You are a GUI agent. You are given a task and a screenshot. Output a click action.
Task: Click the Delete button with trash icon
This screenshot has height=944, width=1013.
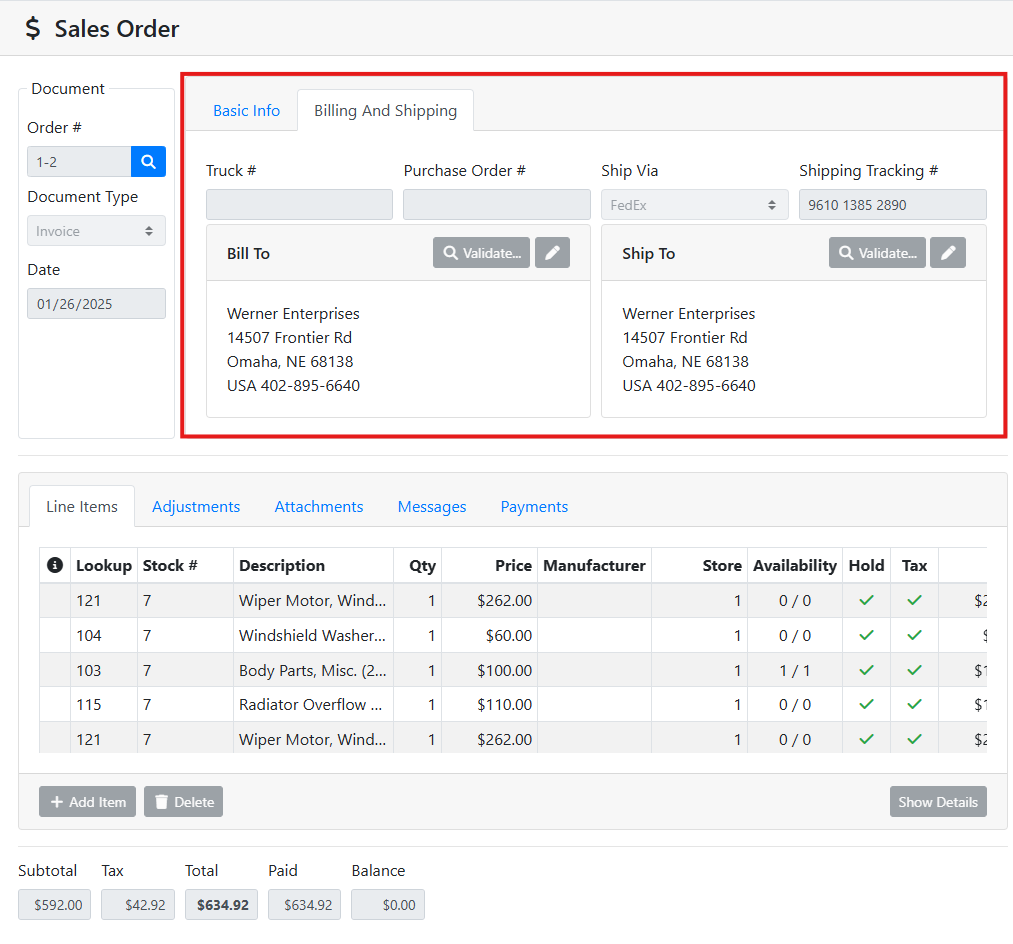pyautogui.click(x=183, y=802)
